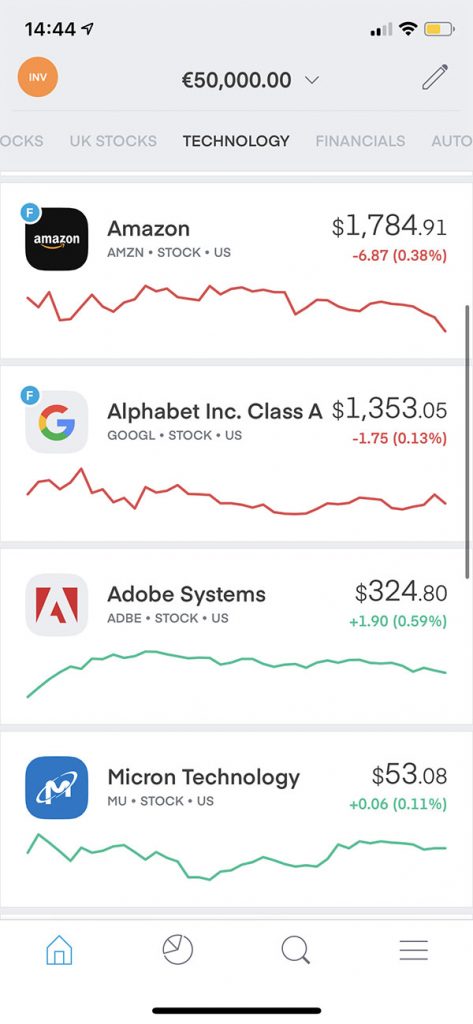Open the hamburger menu icon
Image resolution: width=473 pixels, height=1024 pixels.
point(414,950)
